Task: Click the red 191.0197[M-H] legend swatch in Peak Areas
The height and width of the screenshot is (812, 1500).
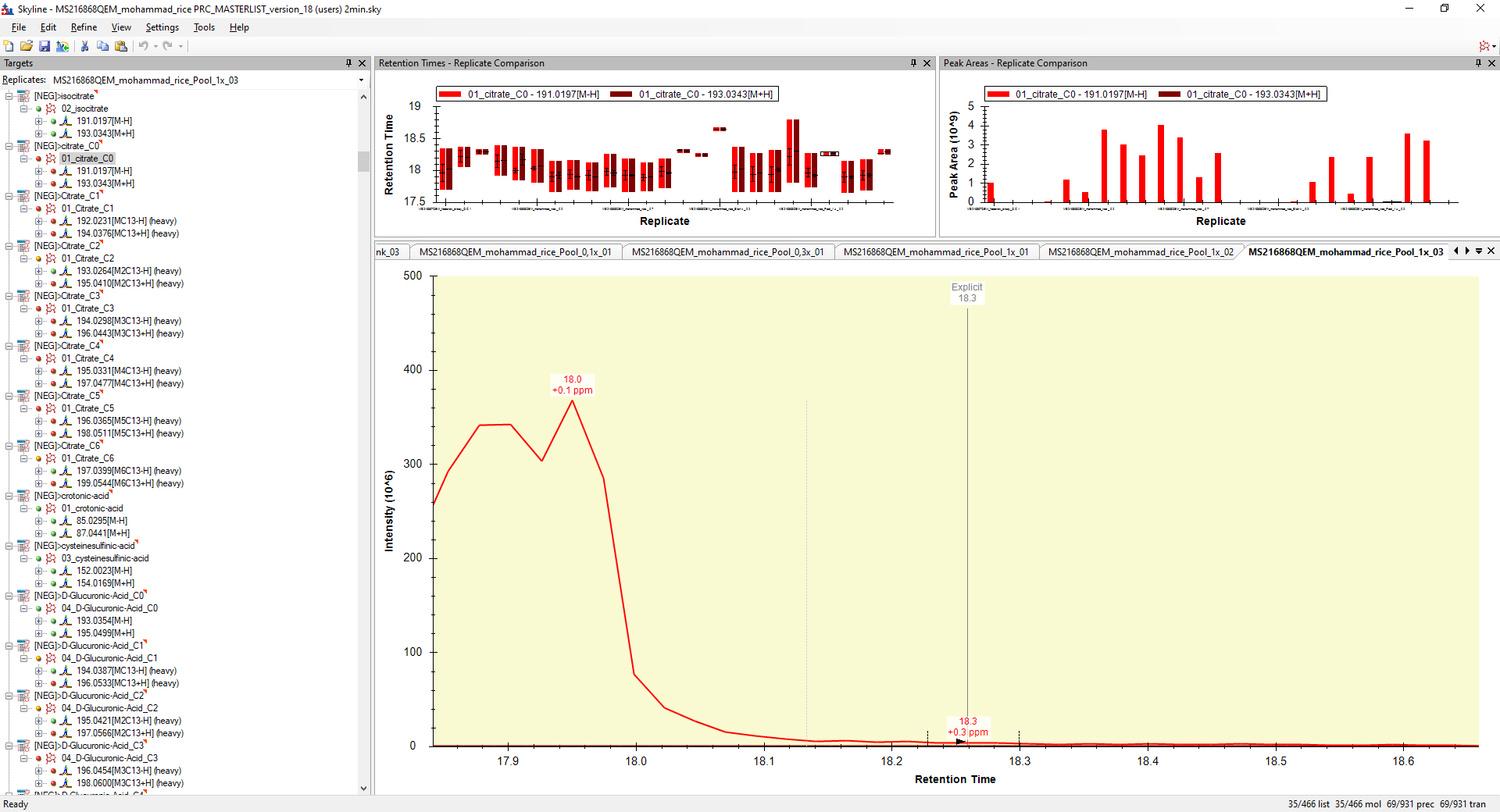Action: point(998,94)
